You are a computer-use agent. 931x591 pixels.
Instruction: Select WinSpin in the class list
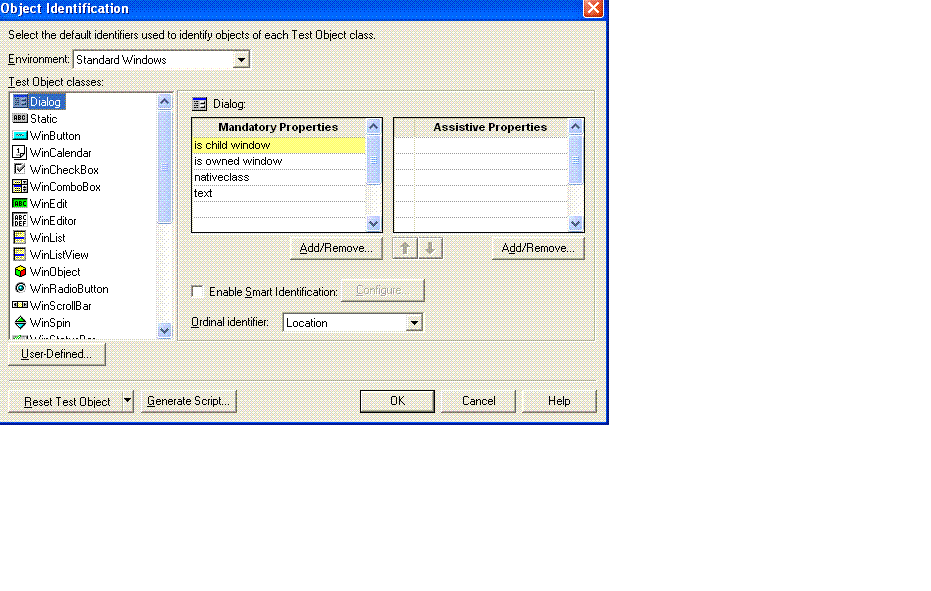point(50,323)
